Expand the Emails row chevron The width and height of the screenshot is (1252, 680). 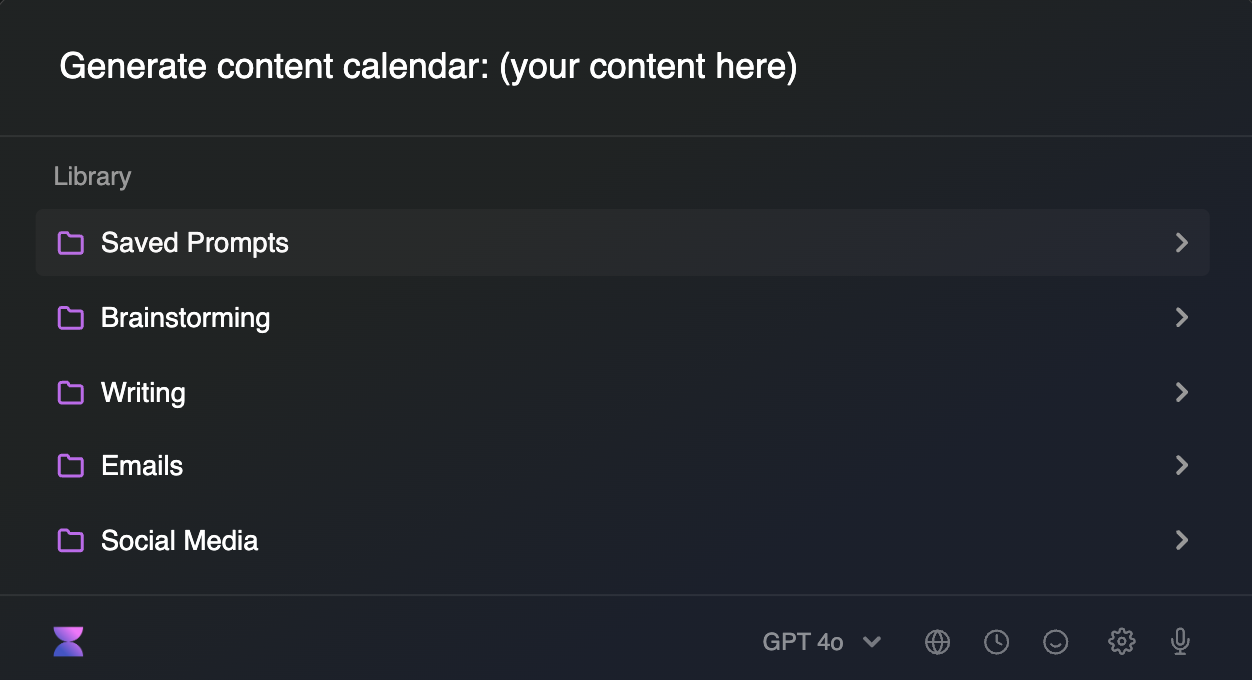coord(1182,466)
